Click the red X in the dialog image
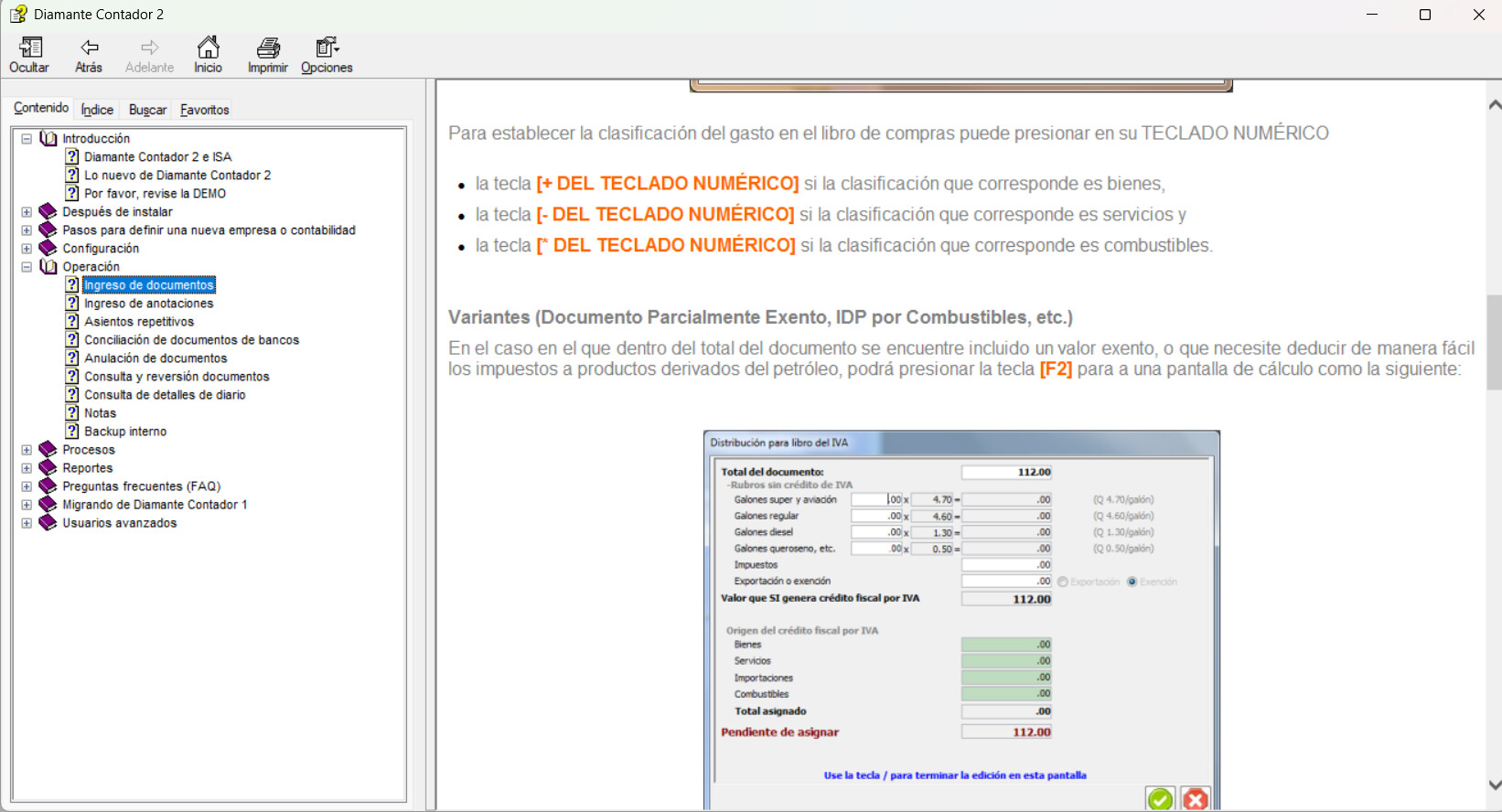Screen dimensions: 1502x812 (1195, 799)
